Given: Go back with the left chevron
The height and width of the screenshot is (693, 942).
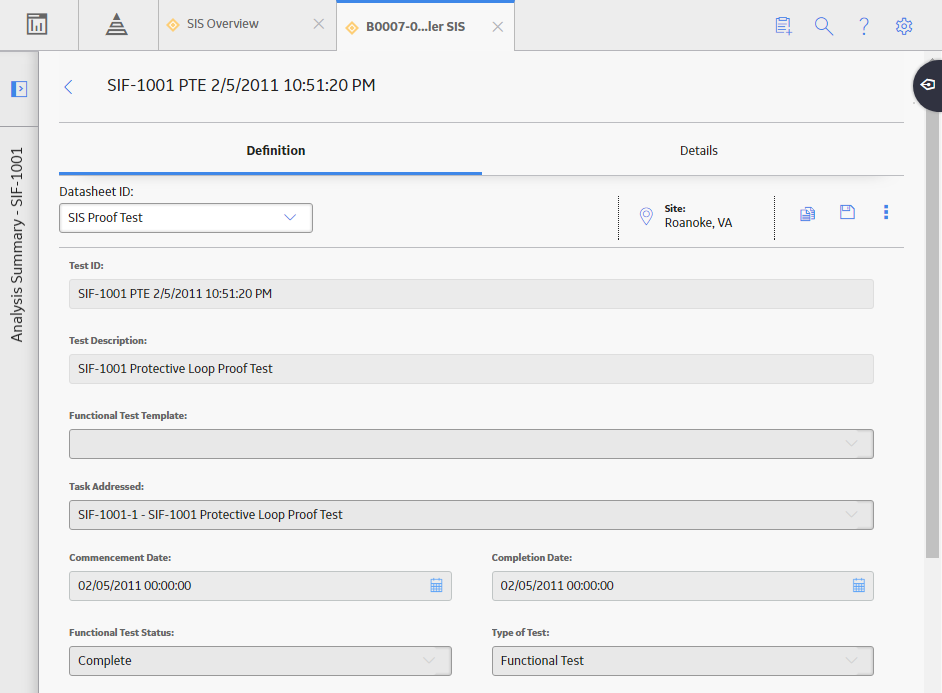Looking at the screenshot, I should click(68, 87).
